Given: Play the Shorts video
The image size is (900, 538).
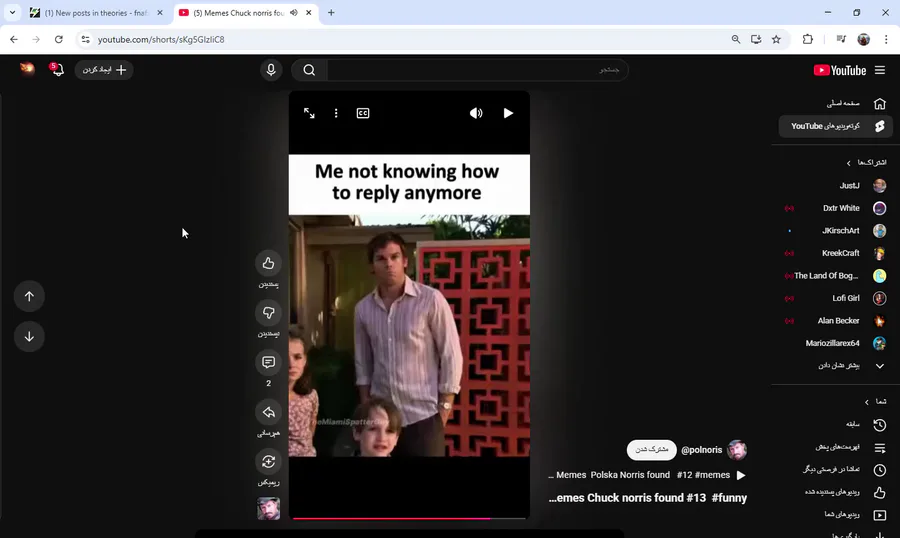Looking at the screenshot, I should pos(508,113).
